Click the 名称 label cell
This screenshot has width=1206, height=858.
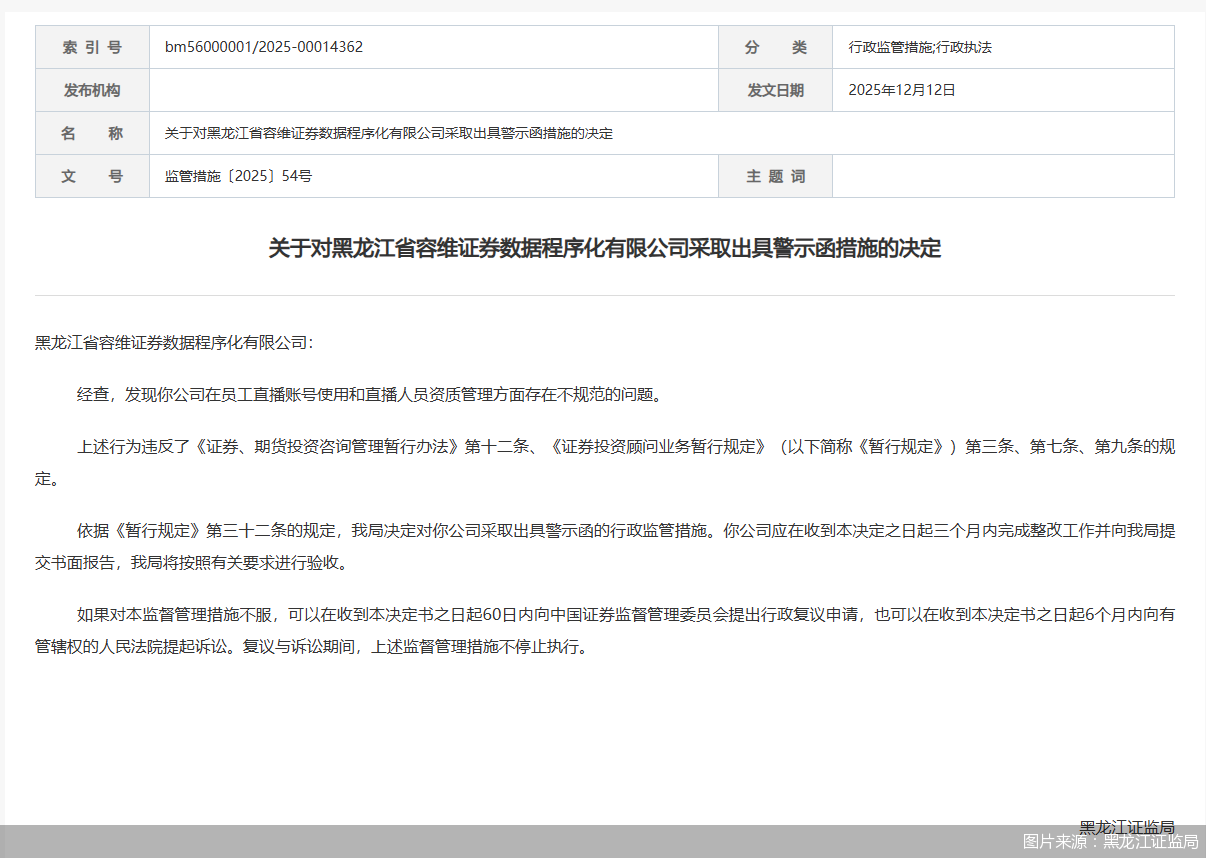click(92, 132)
